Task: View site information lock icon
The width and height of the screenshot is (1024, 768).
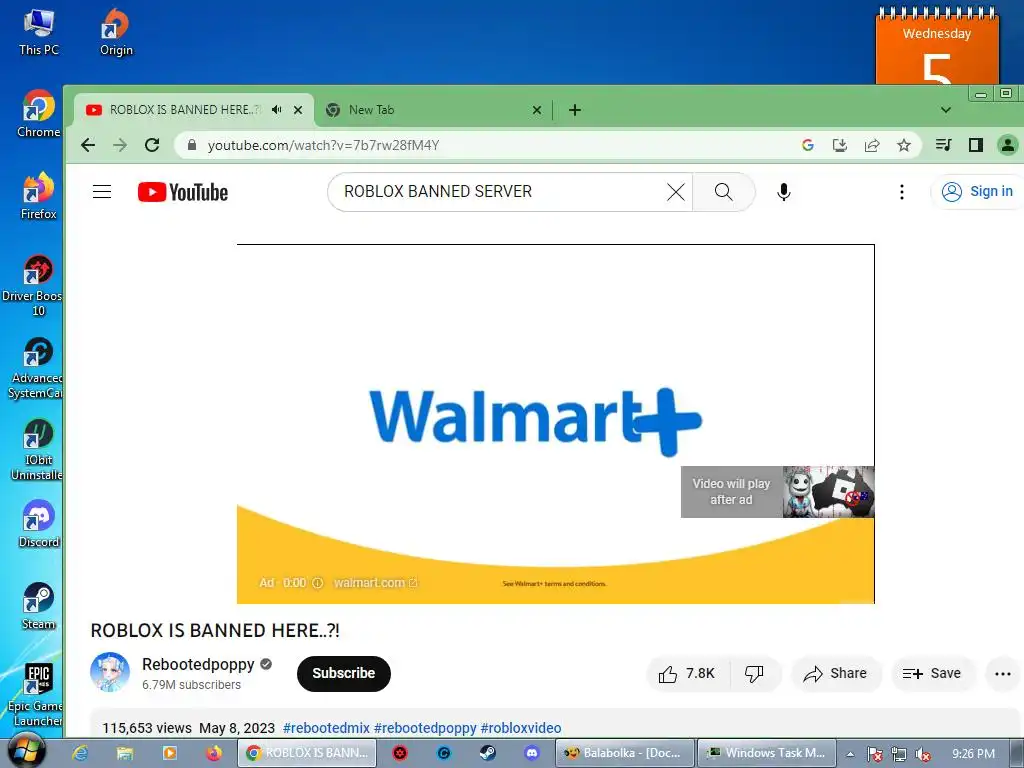Action: (x=191, y=145)
